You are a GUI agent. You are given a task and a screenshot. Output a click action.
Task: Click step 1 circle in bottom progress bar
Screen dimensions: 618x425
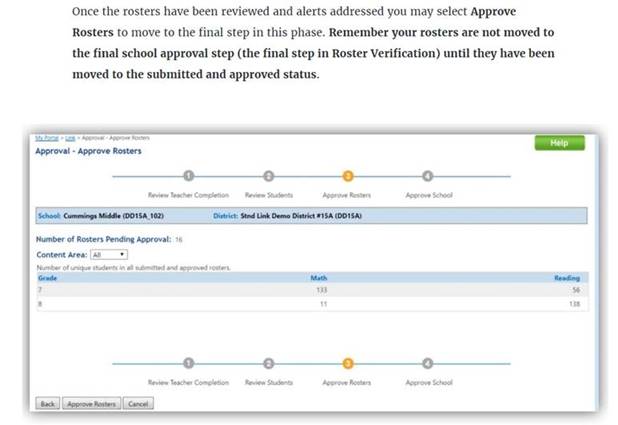coord(188,364)
